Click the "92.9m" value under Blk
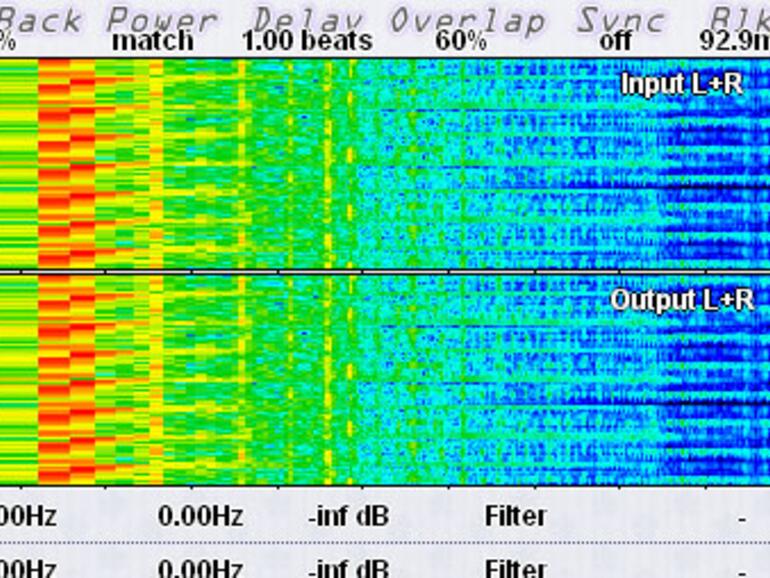This screenshot has width=770, height=578. pos(735,41)
